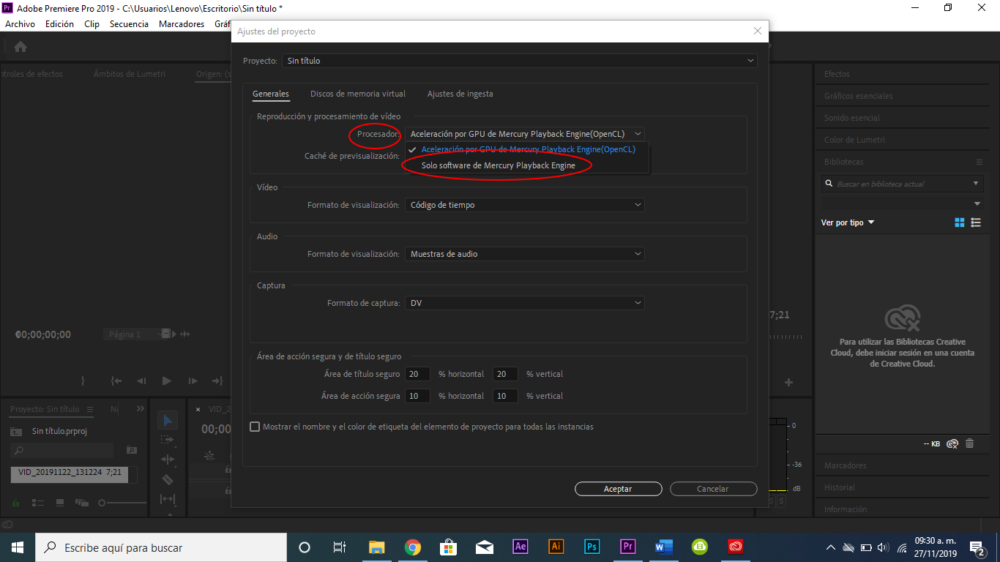Open the video Formato de visualización dropdown
The image size is (1000, 562).
[524, 205]
